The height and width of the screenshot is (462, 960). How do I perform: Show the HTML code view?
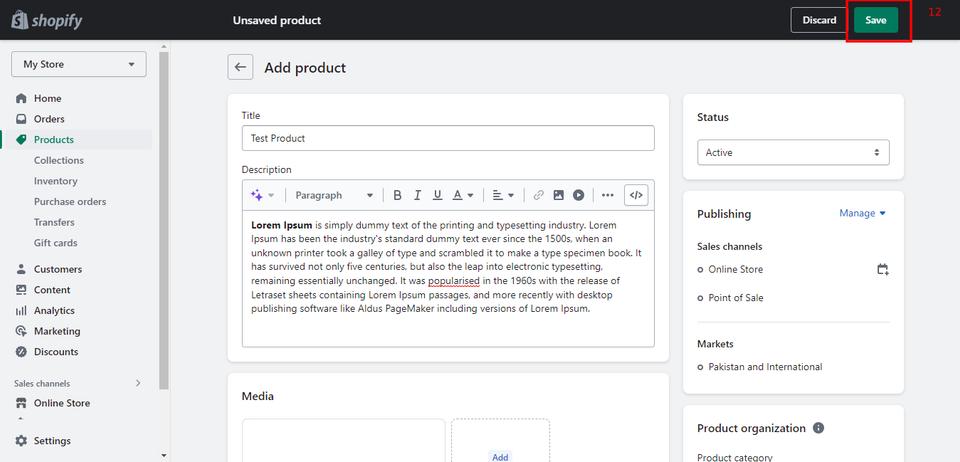[x=636, y=195]
